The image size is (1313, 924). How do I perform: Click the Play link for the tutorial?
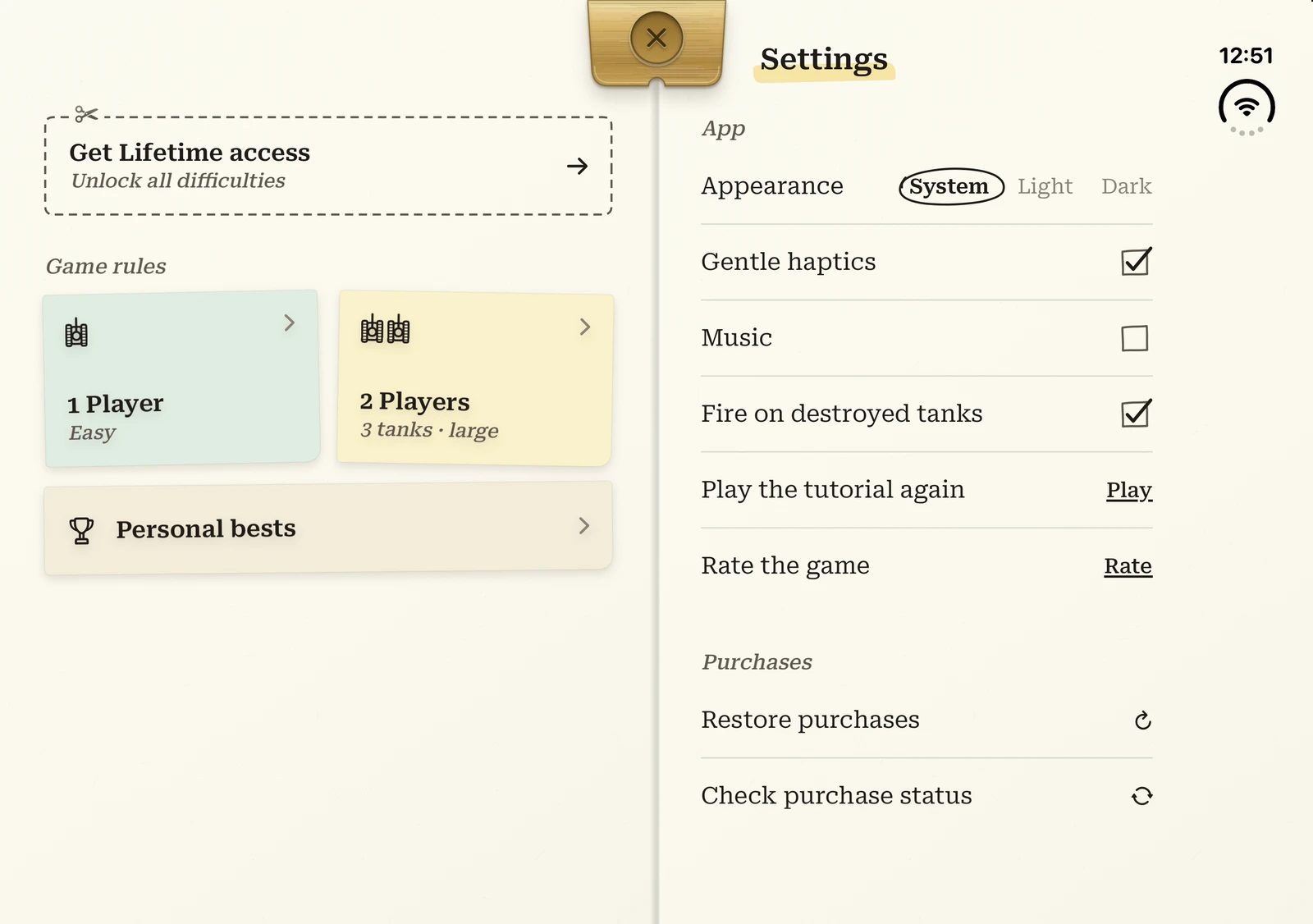[x=1129, y=490]
